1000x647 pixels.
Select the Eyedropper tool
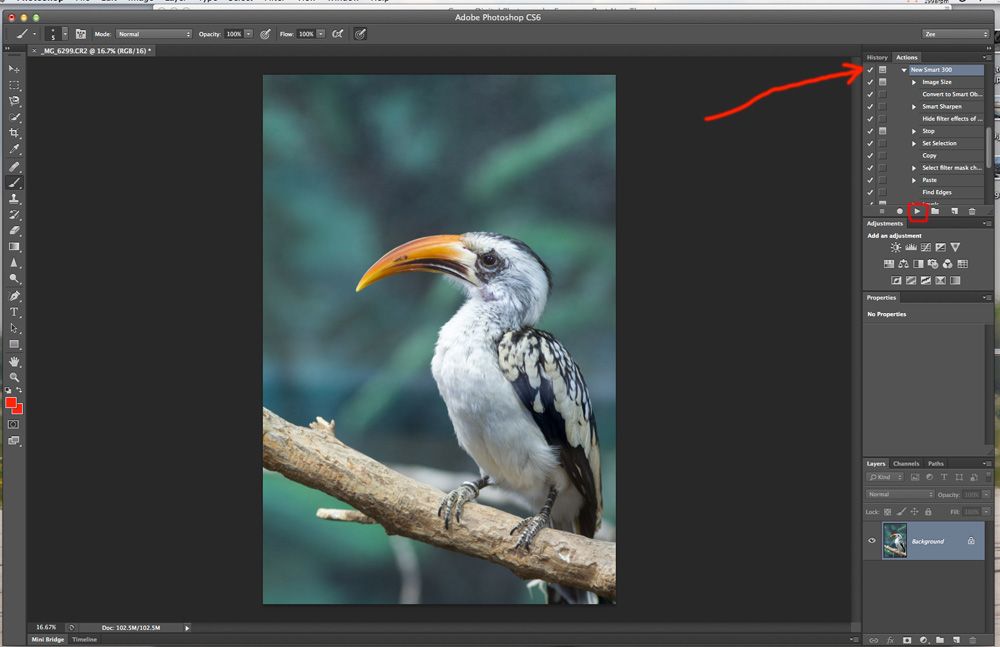(x=14, y=149)
